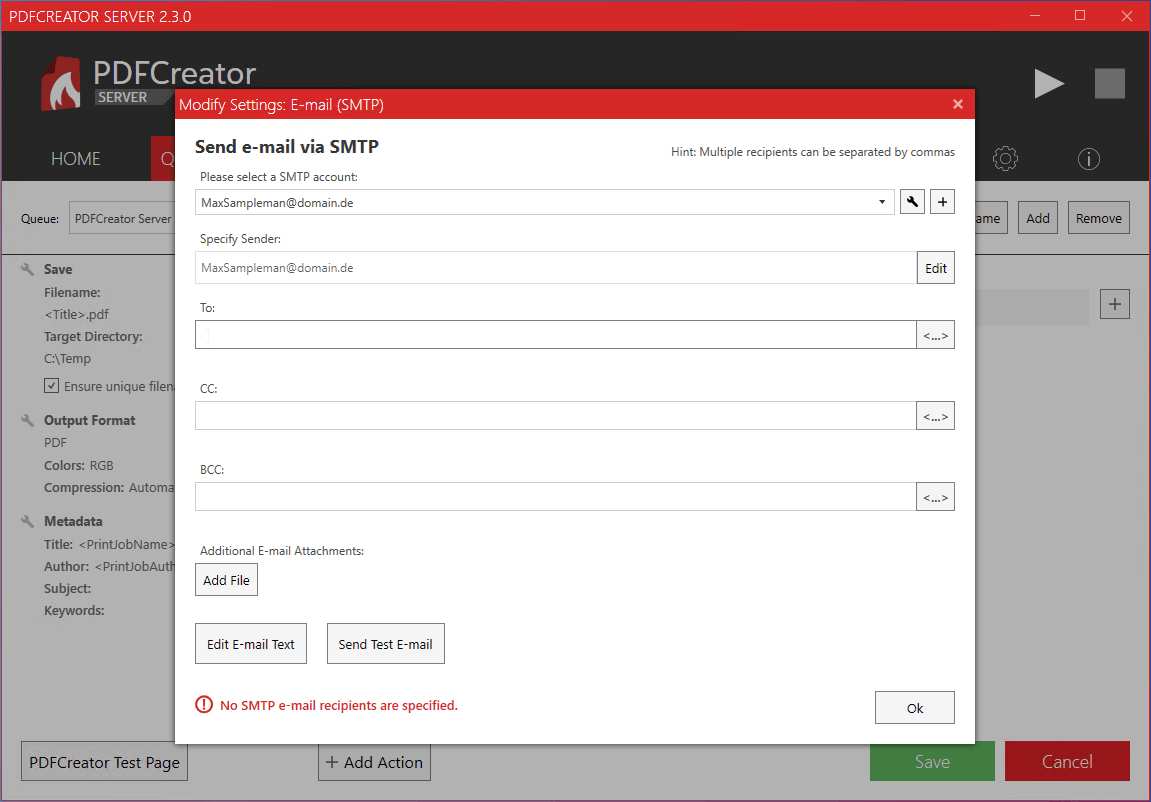Viewport: 1151px width, 802px height.
Task: Focus the To recipients field
Action: coord(556,335)
